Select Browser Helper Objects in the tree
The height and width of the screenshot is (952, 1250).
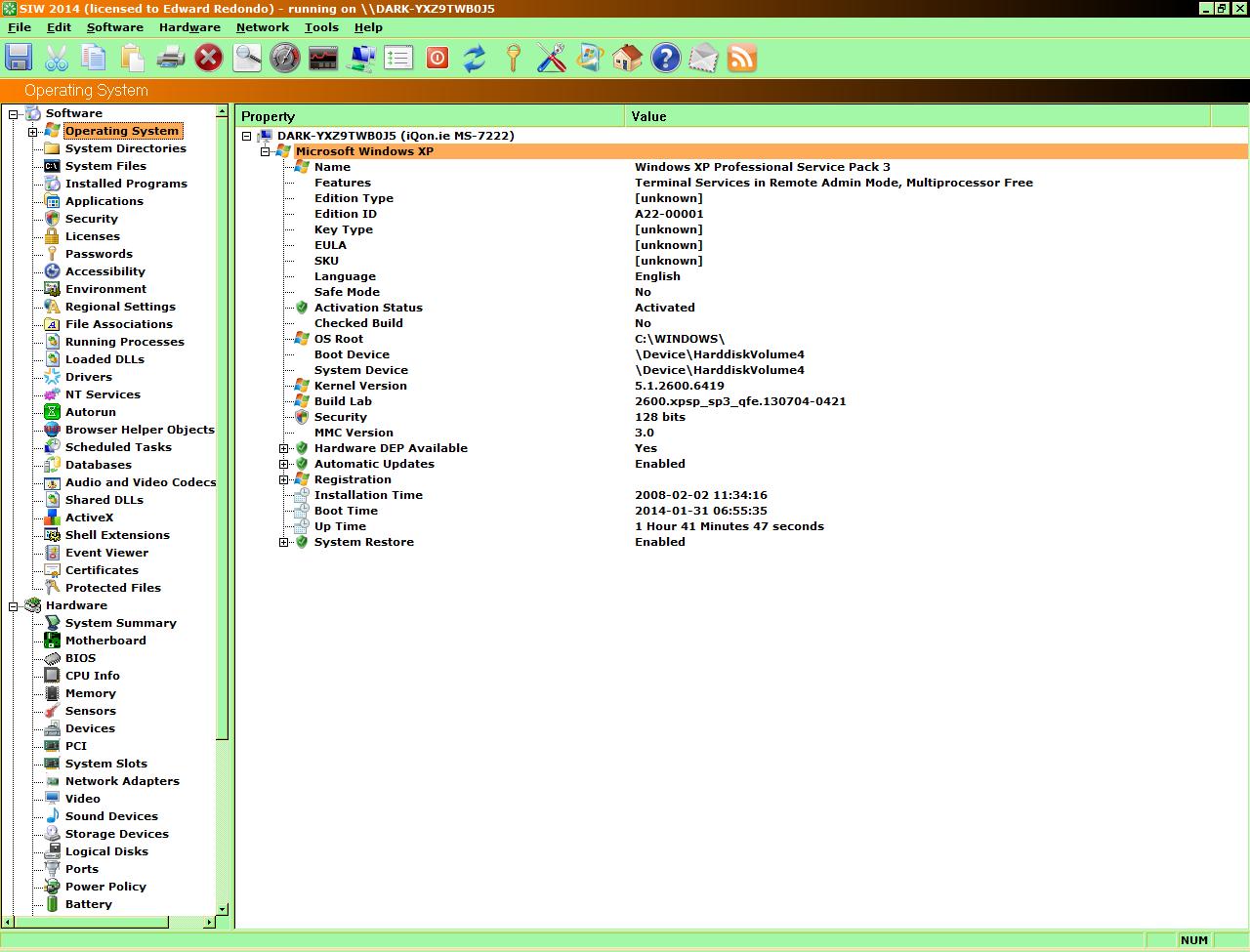click(x=140, y=430)
